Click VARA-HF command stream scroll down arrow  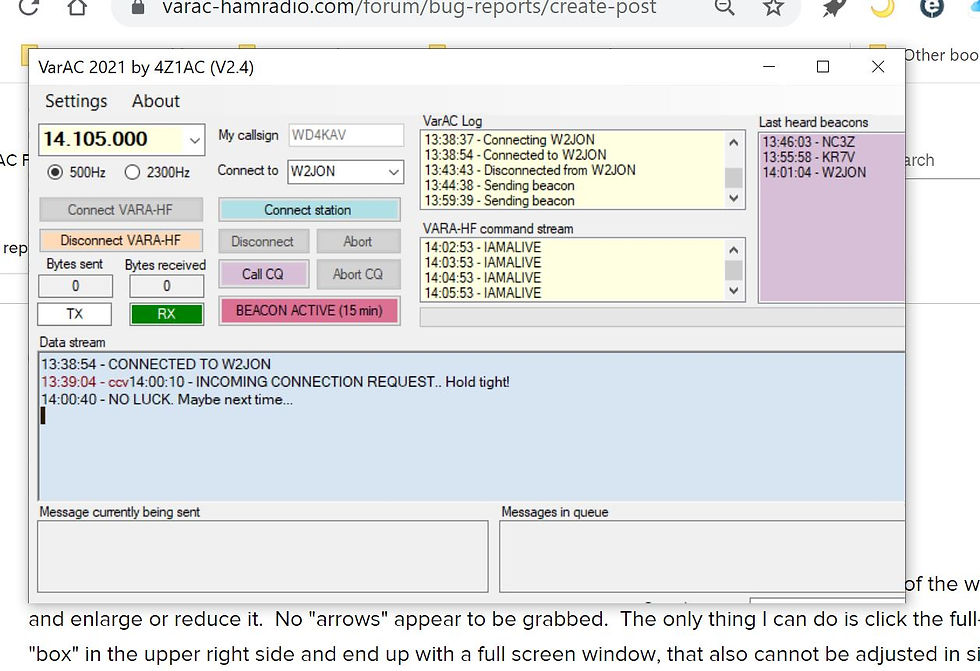pos(734,291)
